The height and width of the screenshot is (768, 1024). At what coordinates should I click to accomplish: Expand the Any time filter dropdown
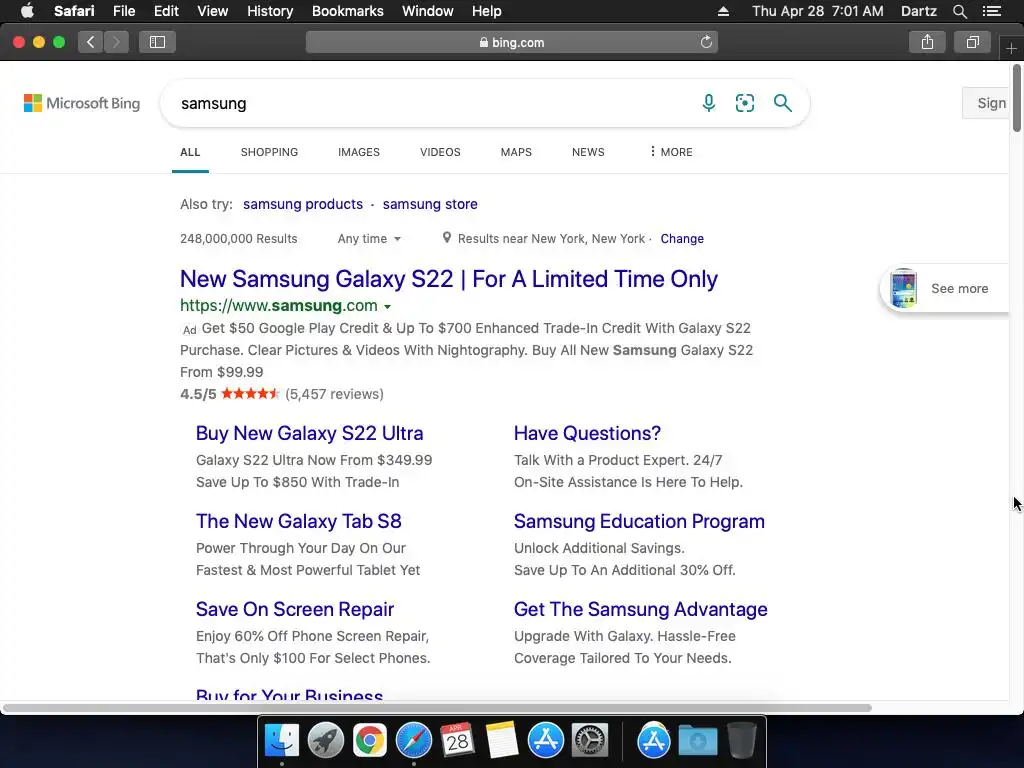[369, 239]
